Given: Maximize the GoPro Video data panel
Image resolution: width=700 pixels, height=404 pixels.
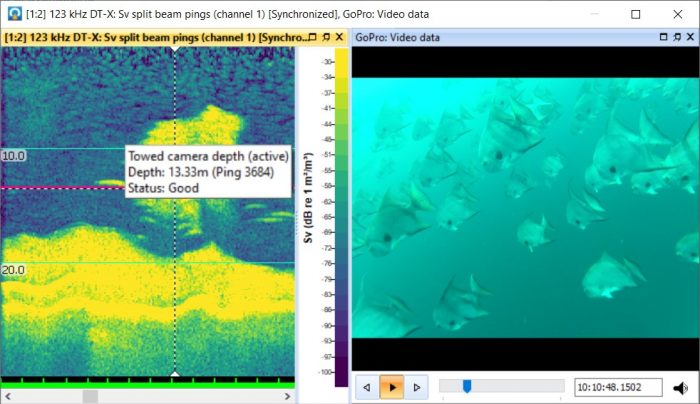Looking at the screenshot, I should click(662, 37).
